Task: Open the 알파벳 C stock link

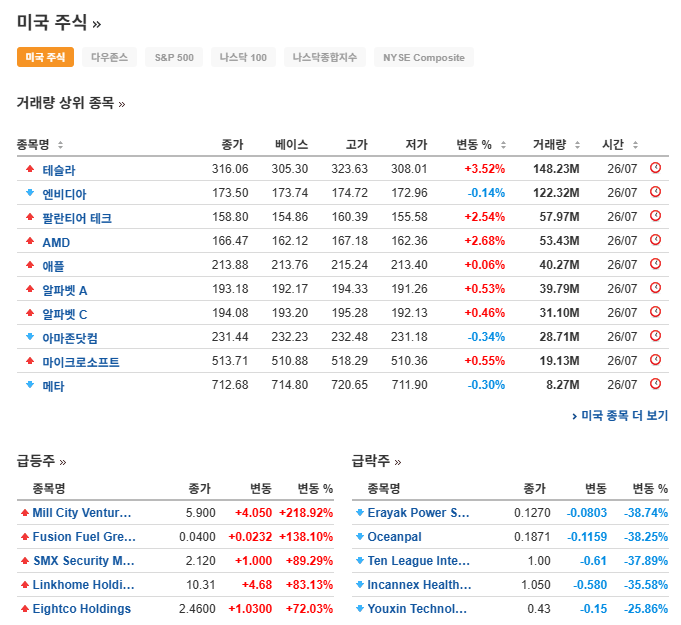Action: [x=65, y=314]
